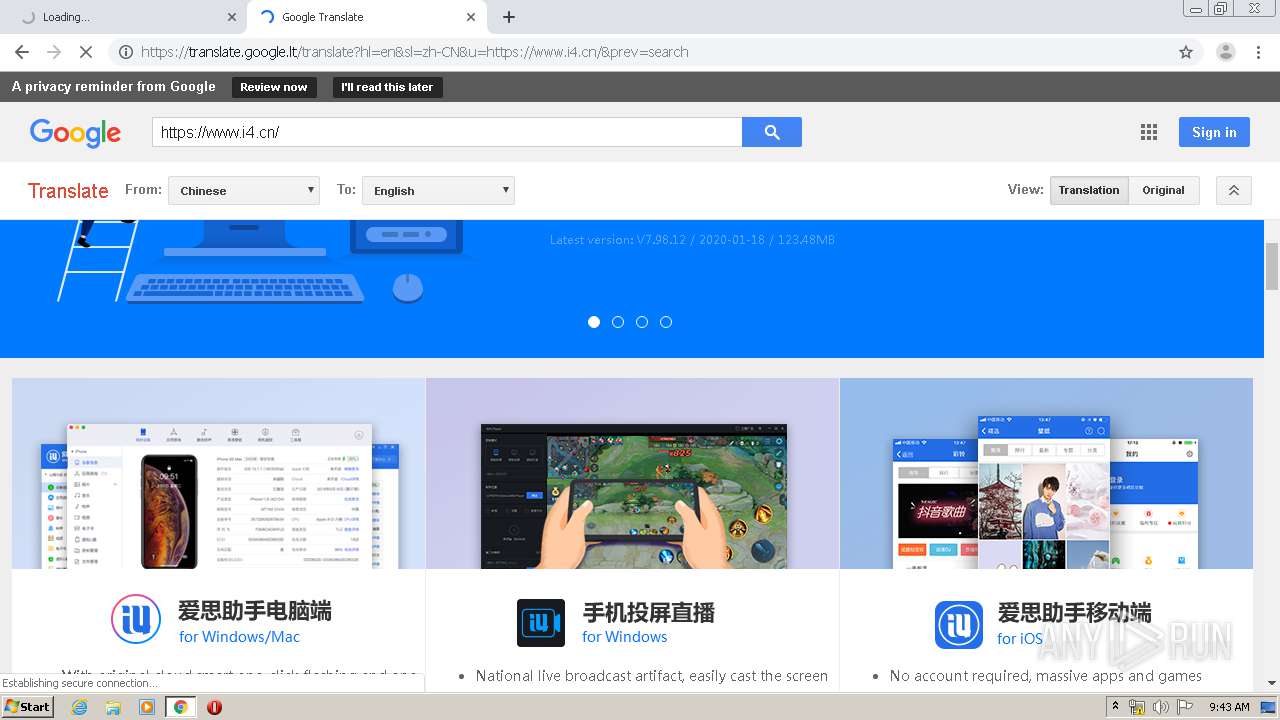Open the volume speaker tray icon
The width and height of the screenshot is (1280, 720).
point(1160,707)
